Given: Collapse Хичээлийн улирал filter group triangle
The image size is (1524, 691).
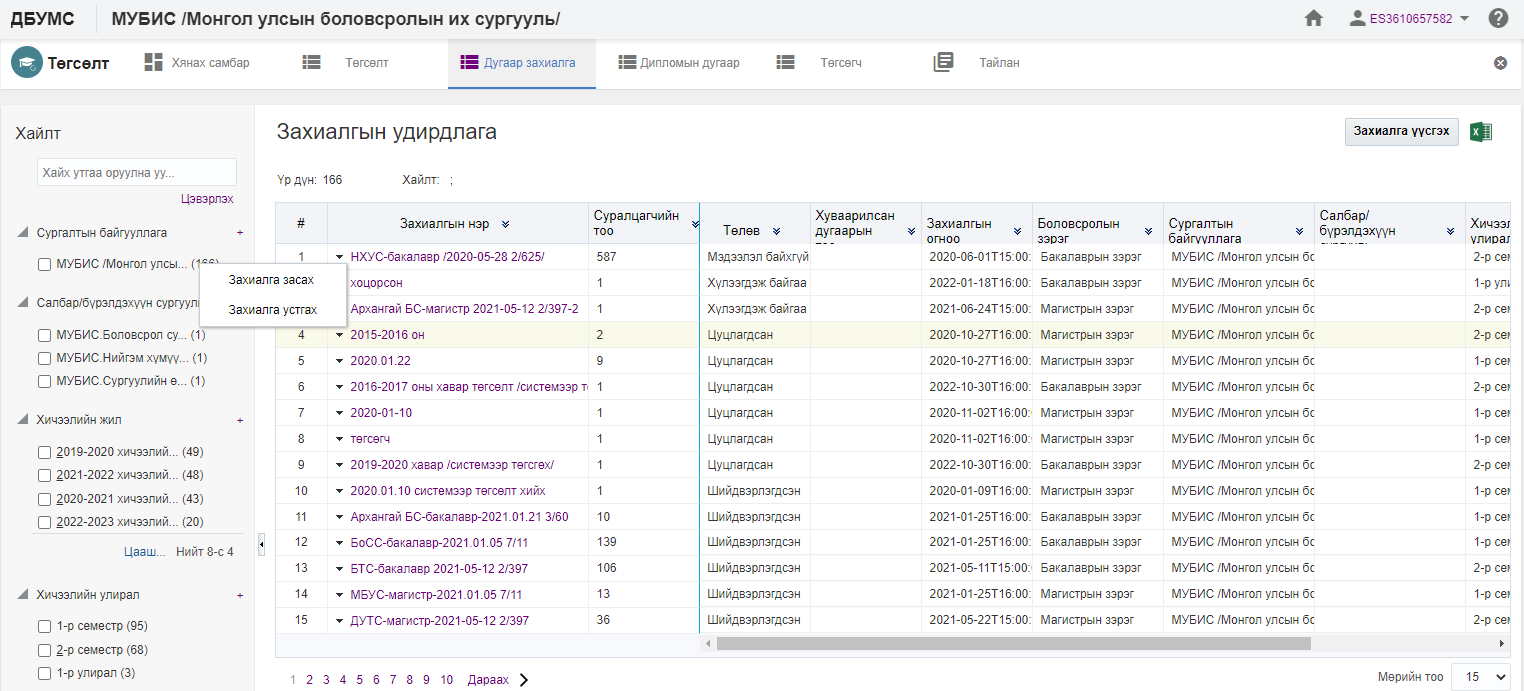Looking at the screenshot, I should pyautogui.click(x=22, y=595).
